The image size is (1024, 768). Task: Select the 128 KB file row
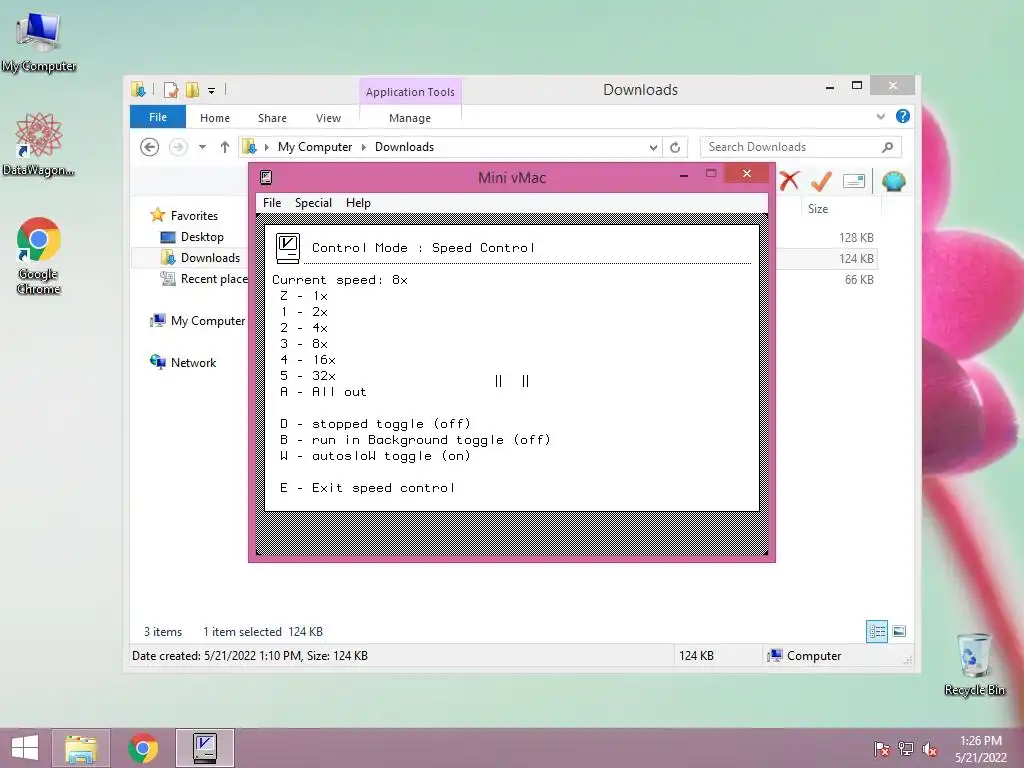click(827, 238)
